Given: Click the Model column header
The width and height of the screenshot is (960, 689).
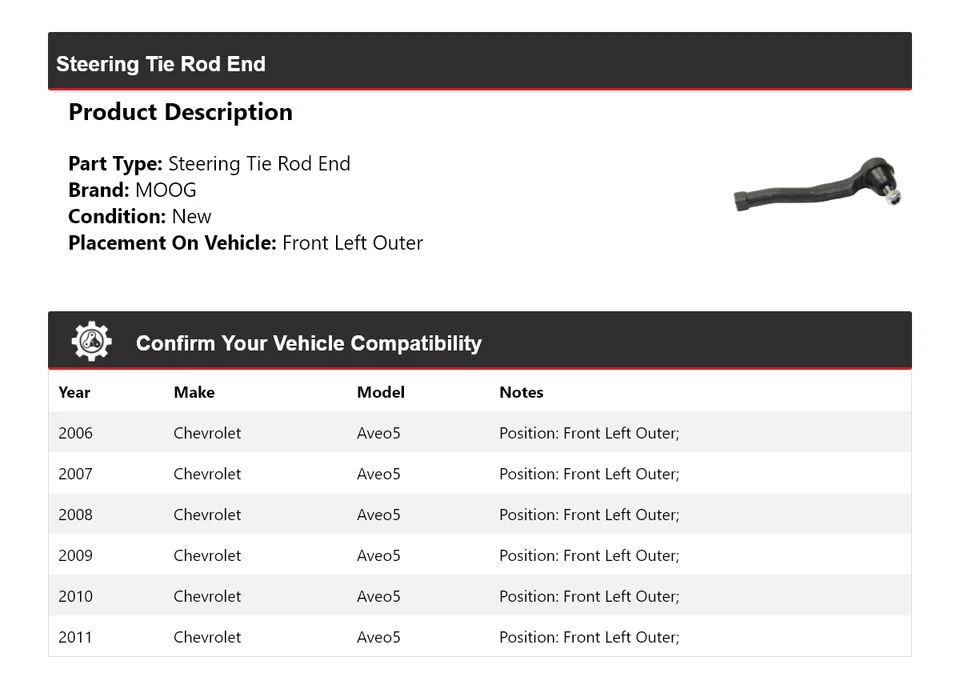Looking at the screenshot, I should (380, 392).
